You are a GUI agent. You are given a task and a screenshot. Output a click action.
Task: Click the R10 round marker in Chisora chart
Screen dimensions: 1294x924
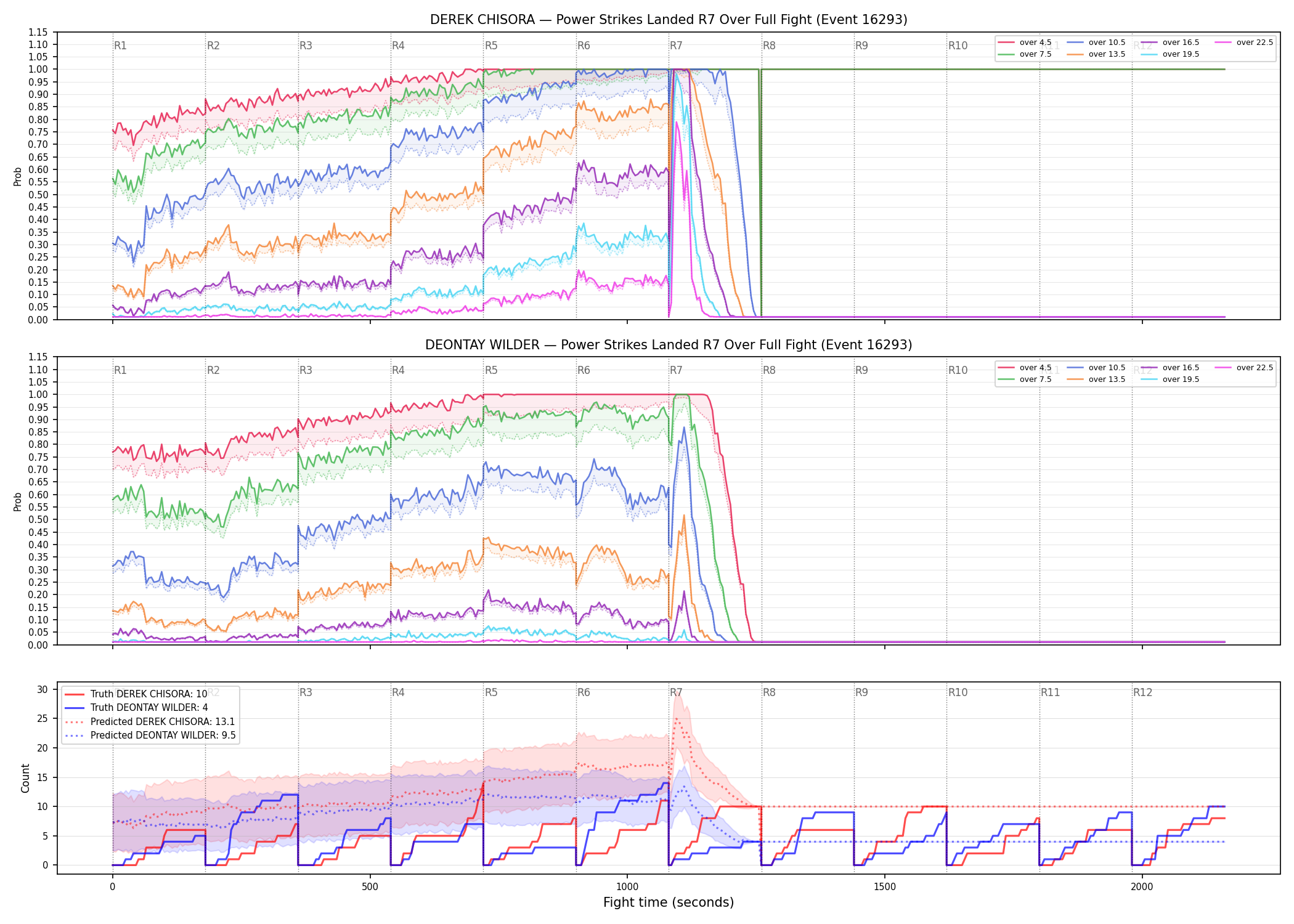coord(958,46)
